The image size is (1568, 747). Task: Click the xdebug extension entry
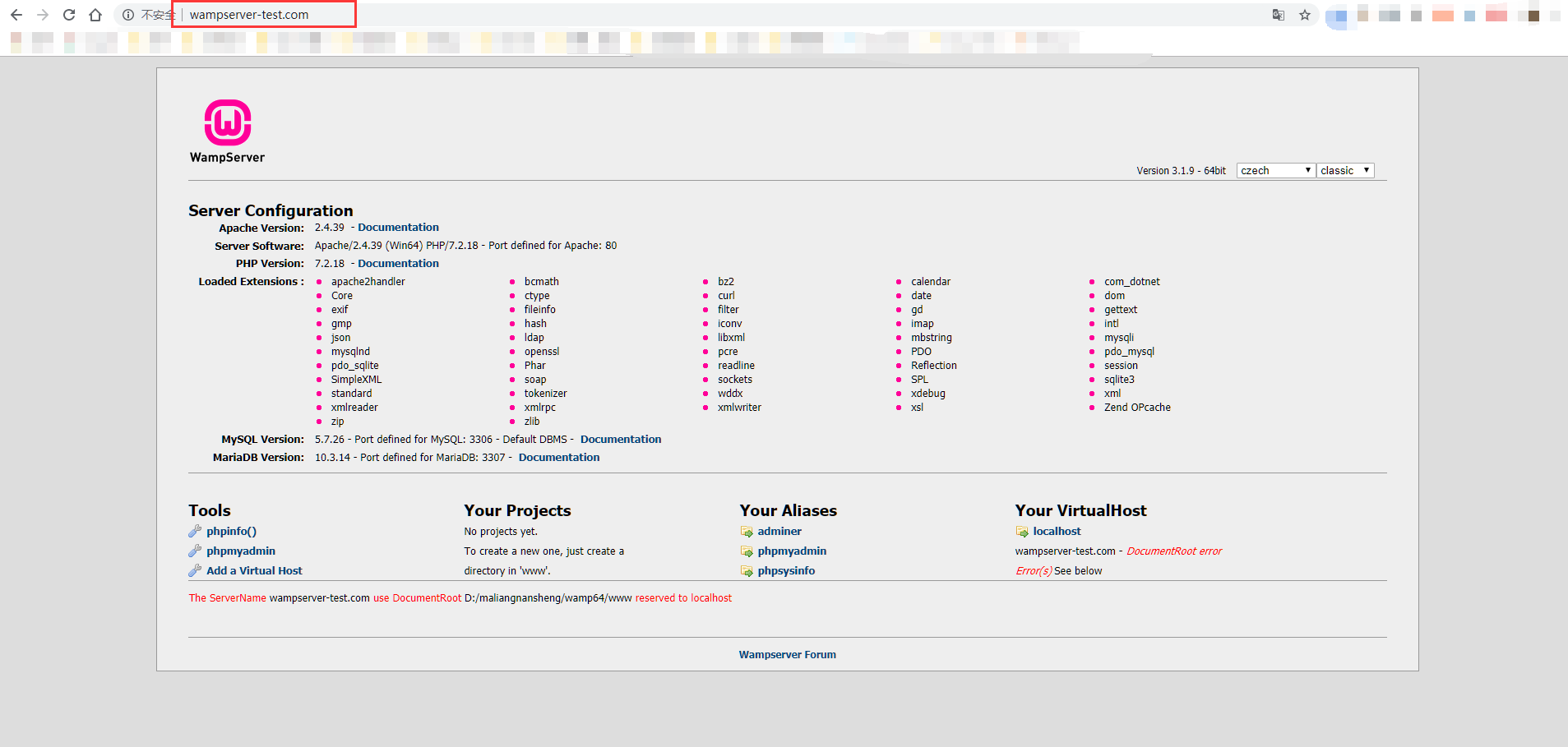(x=927, y=394)
